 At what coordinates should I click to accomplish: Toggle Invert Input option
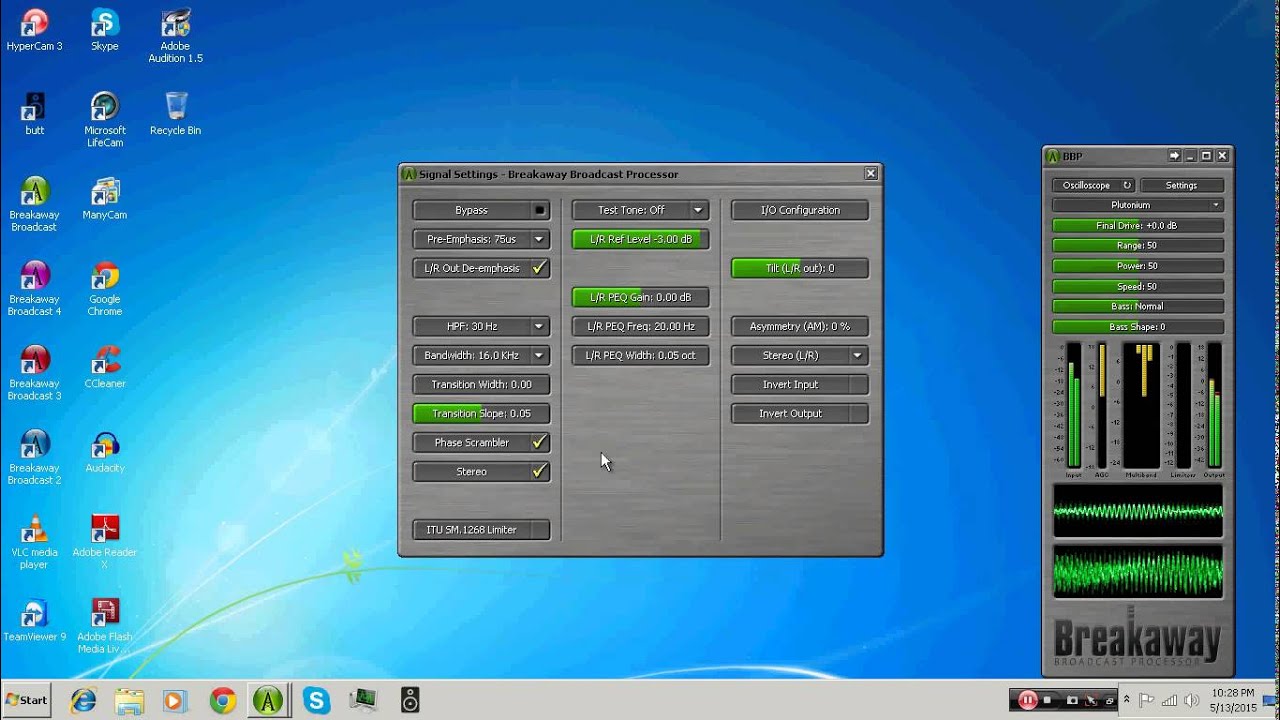799,384
